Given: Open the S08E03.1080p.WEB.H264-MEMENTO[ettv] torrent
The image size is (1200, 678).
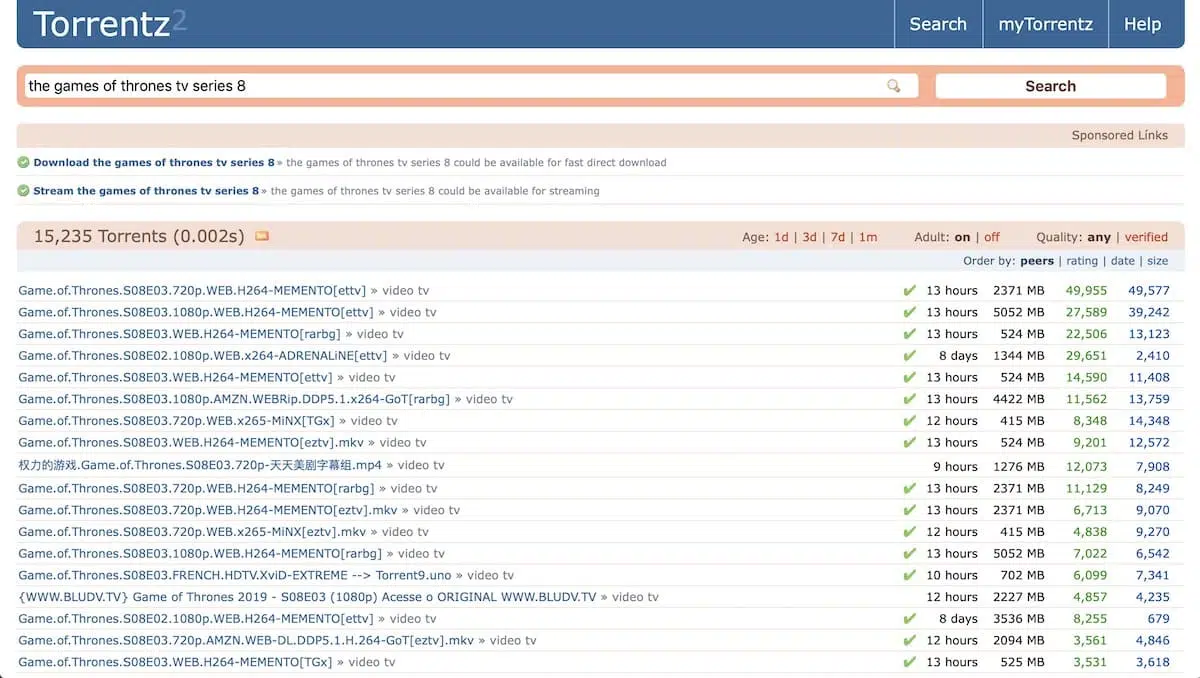Looking at the screenshot, I should tap(198, 312).
